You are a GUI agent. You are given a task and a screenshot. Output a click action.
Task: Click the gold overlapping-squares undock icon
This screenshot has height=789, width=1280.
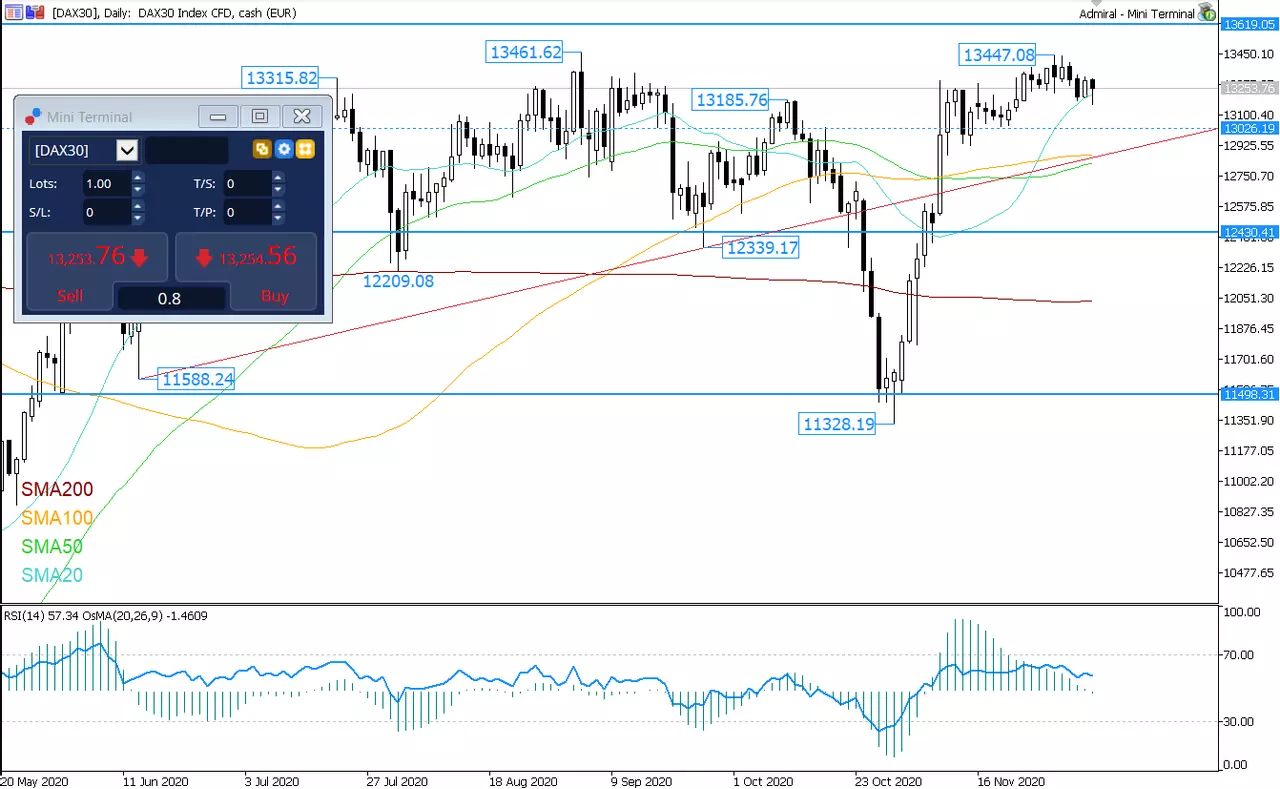pos(262,149)
